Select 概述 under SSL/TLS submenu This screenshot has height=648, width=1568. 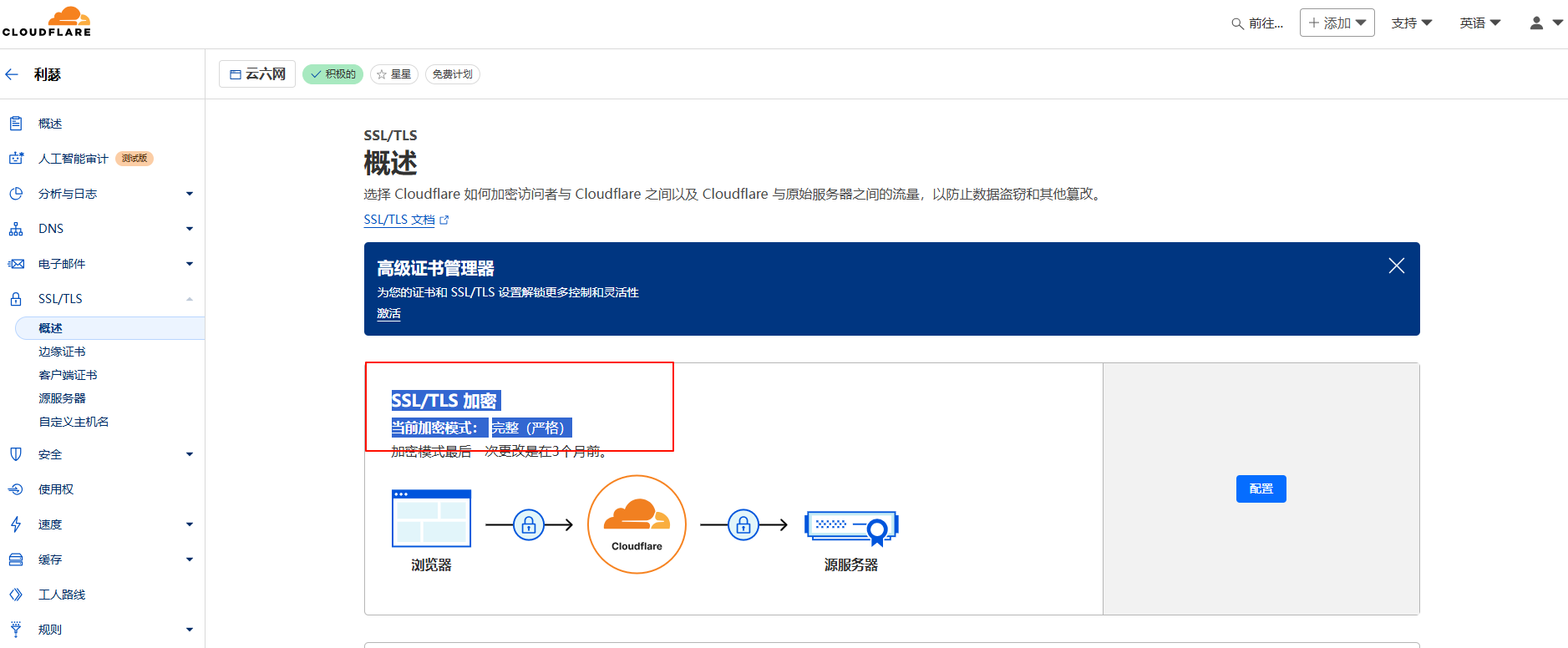pyautogui.click(x=110, y=328)
